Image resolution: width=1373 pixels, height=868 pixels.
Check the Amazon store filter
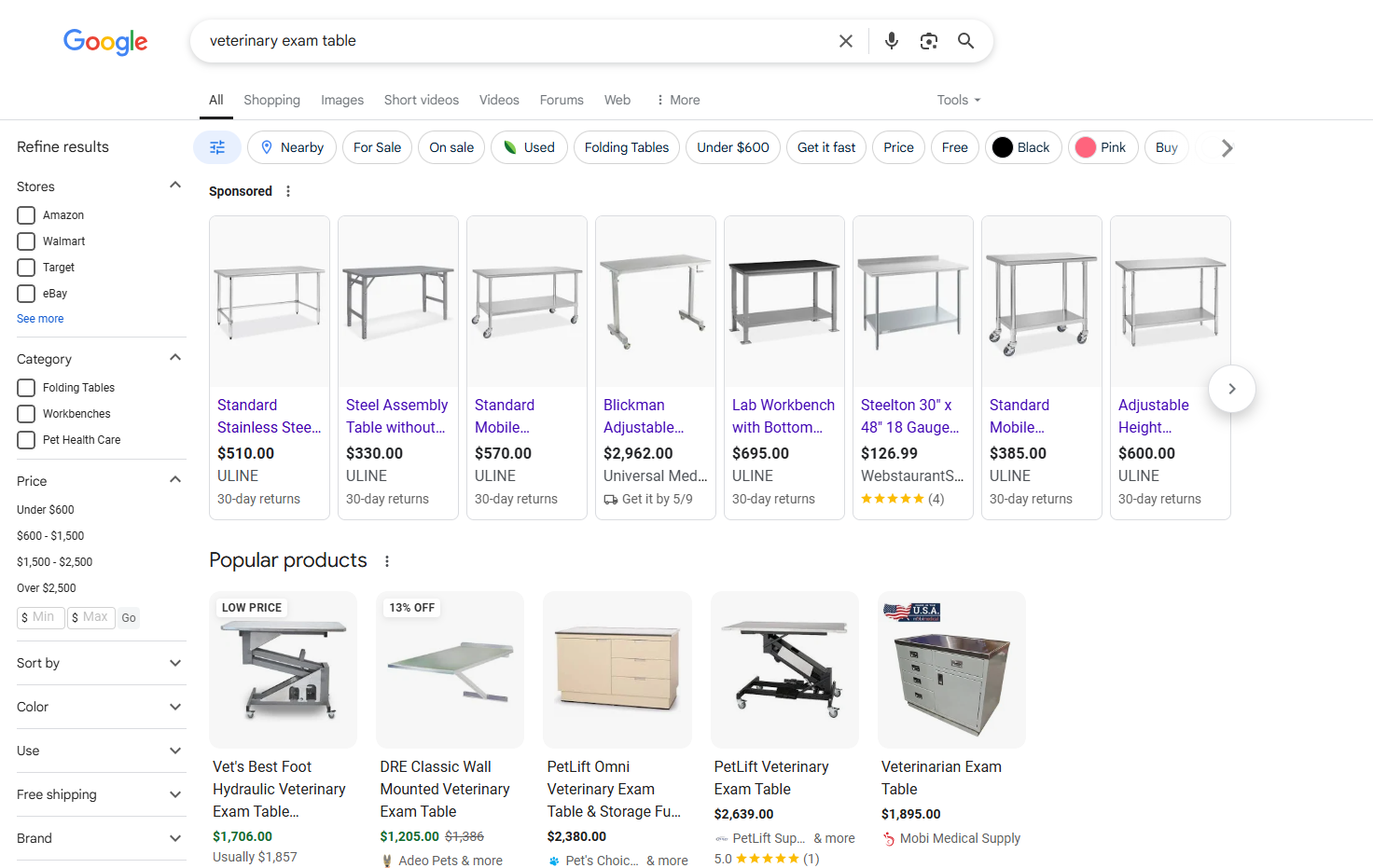[26, 215]
